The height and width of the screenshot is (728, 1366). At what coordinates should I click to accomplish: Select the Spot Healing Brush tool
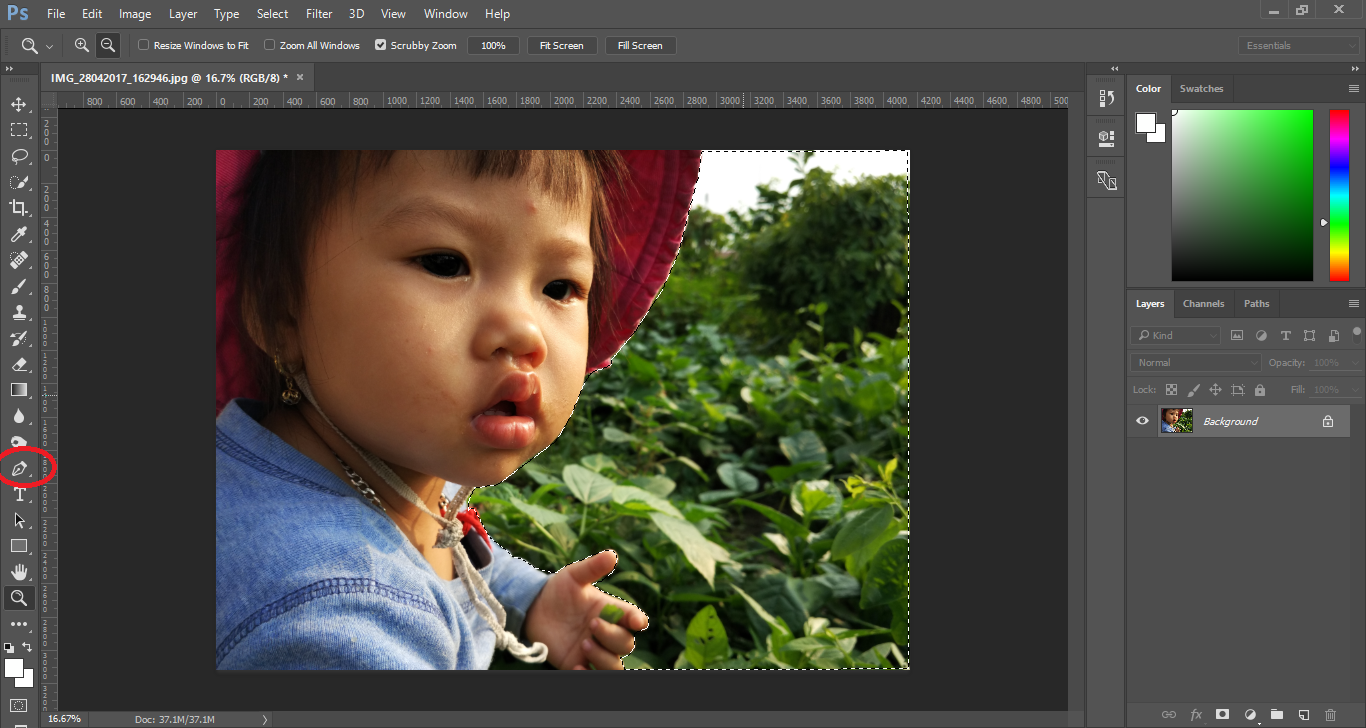click(x=19, y=260)
